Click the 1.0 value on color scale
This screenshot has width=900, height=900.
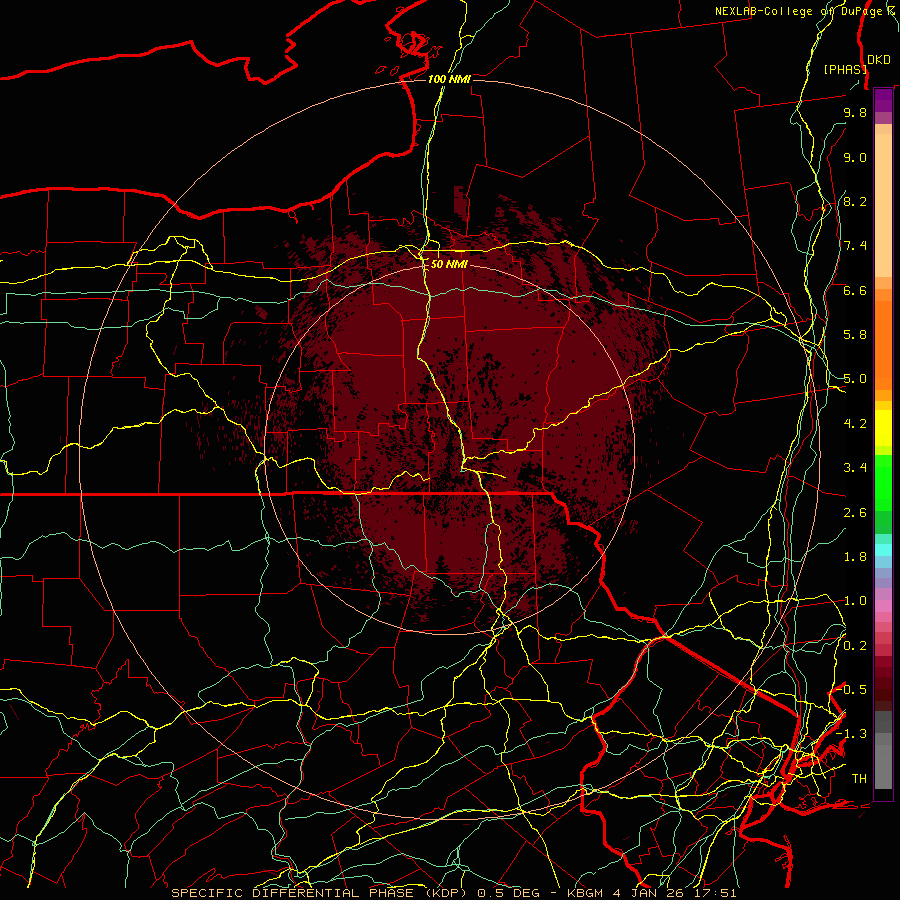(x=855, y=601)
